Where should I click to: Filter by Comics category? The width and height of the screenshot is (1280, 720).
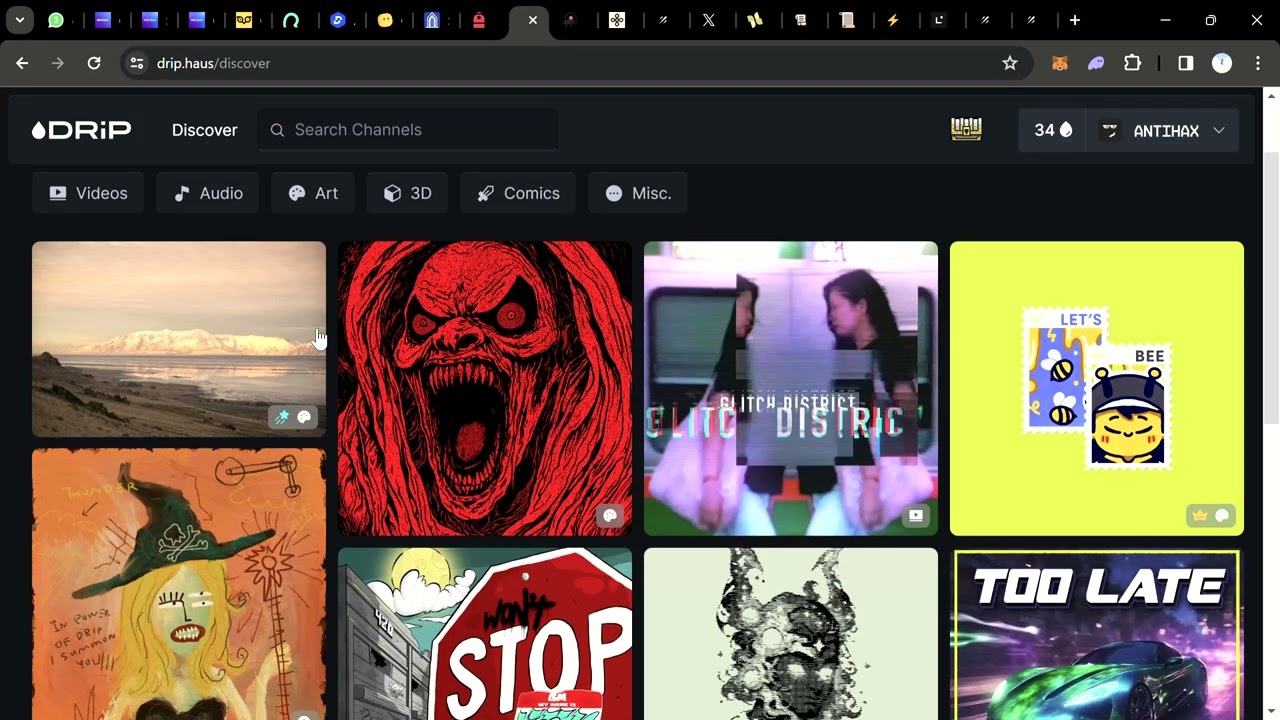[x=518, y=193]
